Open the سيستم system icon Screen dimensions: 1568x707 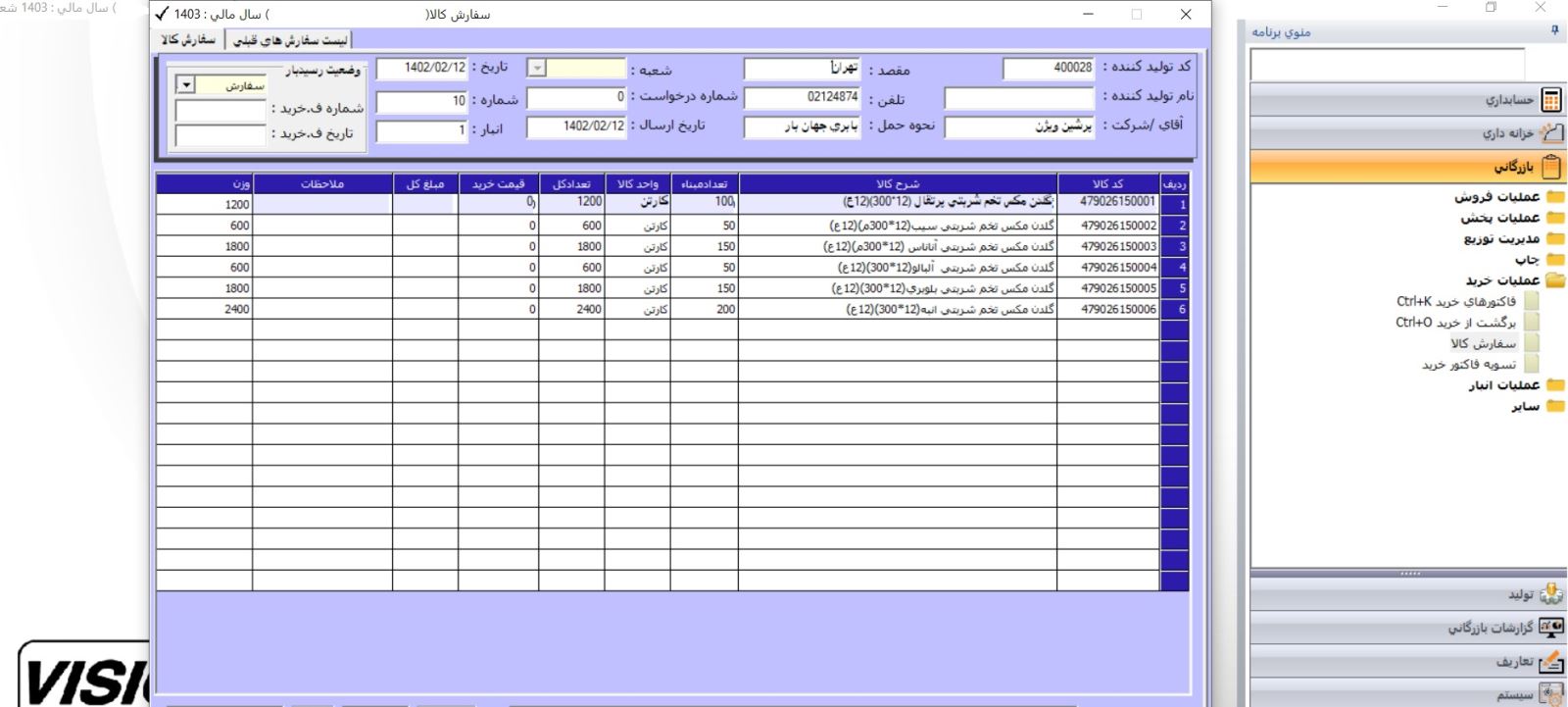point(1551,694)
